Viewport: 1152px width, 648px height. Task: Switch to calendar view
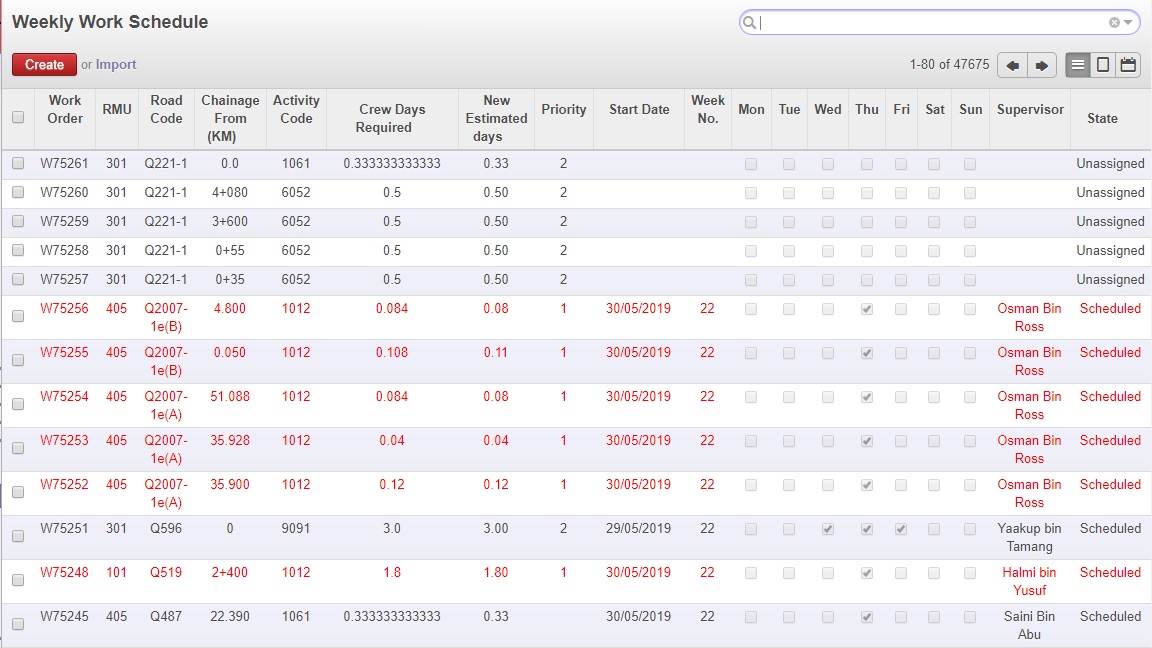coord(1128,65)
